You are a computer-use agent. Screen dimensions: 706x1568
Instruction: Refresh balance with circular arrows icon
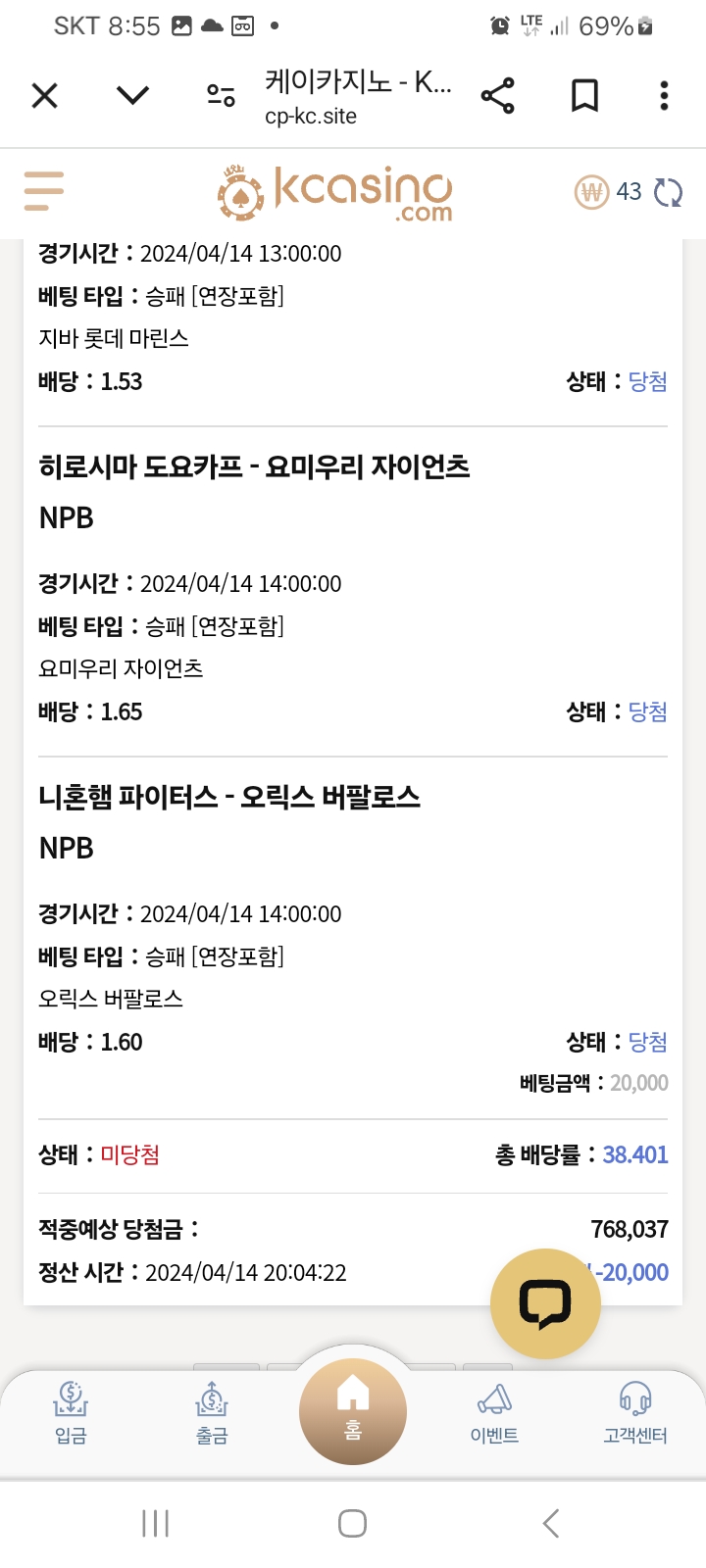(x=668, y=192)
